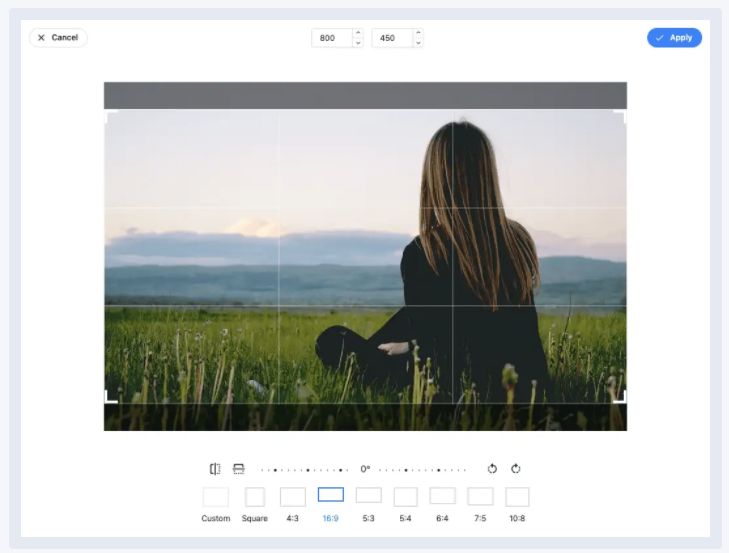Click the top-left crop corner handle
Viewport: 729px width, 553px height.
click(x=111, y=116)
